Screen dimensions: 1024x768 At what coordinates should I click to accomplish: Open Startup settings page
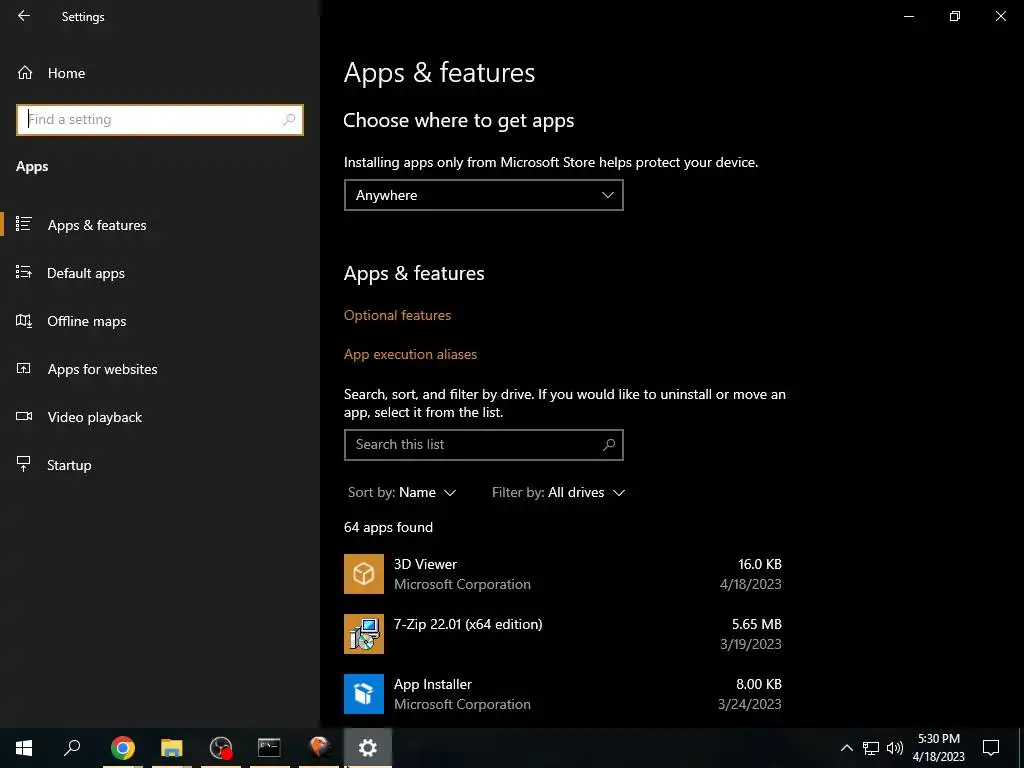[160, 465]
